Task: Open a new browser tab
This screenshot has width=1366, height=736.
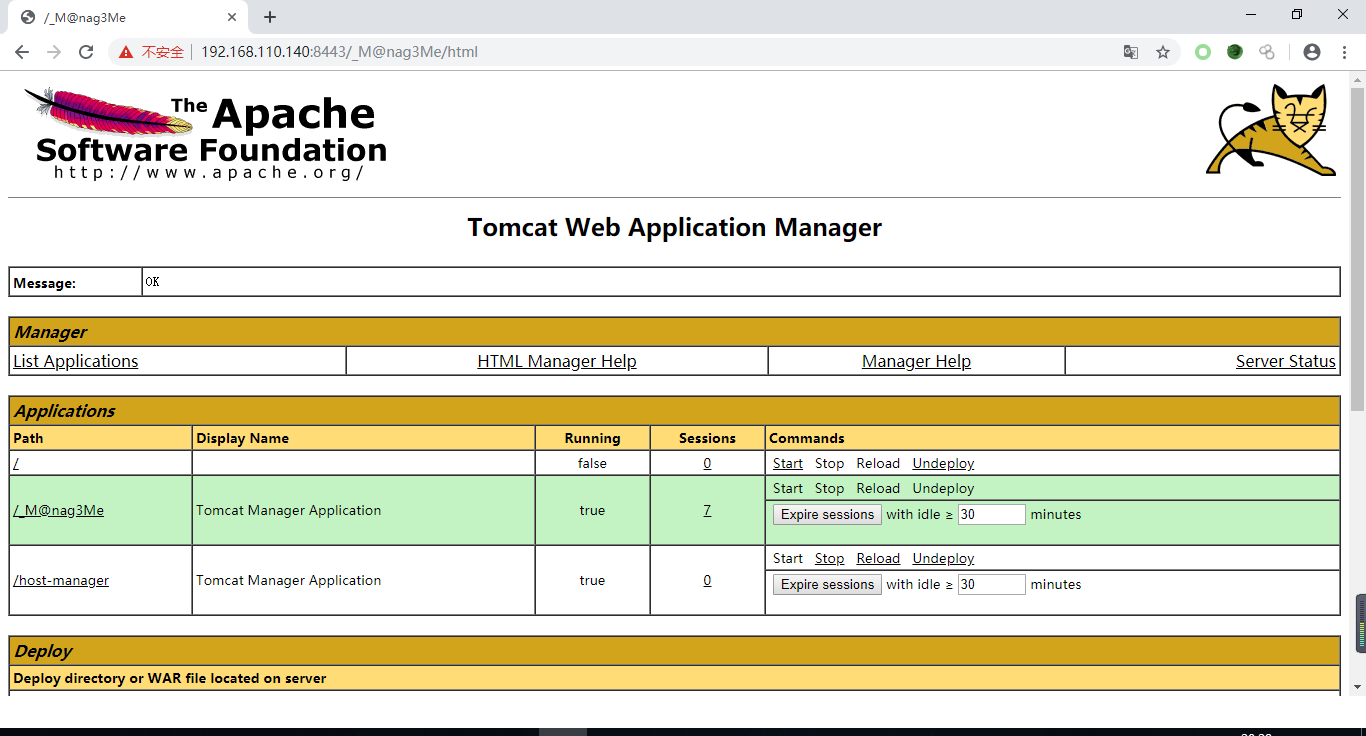Action: [270, 17]
